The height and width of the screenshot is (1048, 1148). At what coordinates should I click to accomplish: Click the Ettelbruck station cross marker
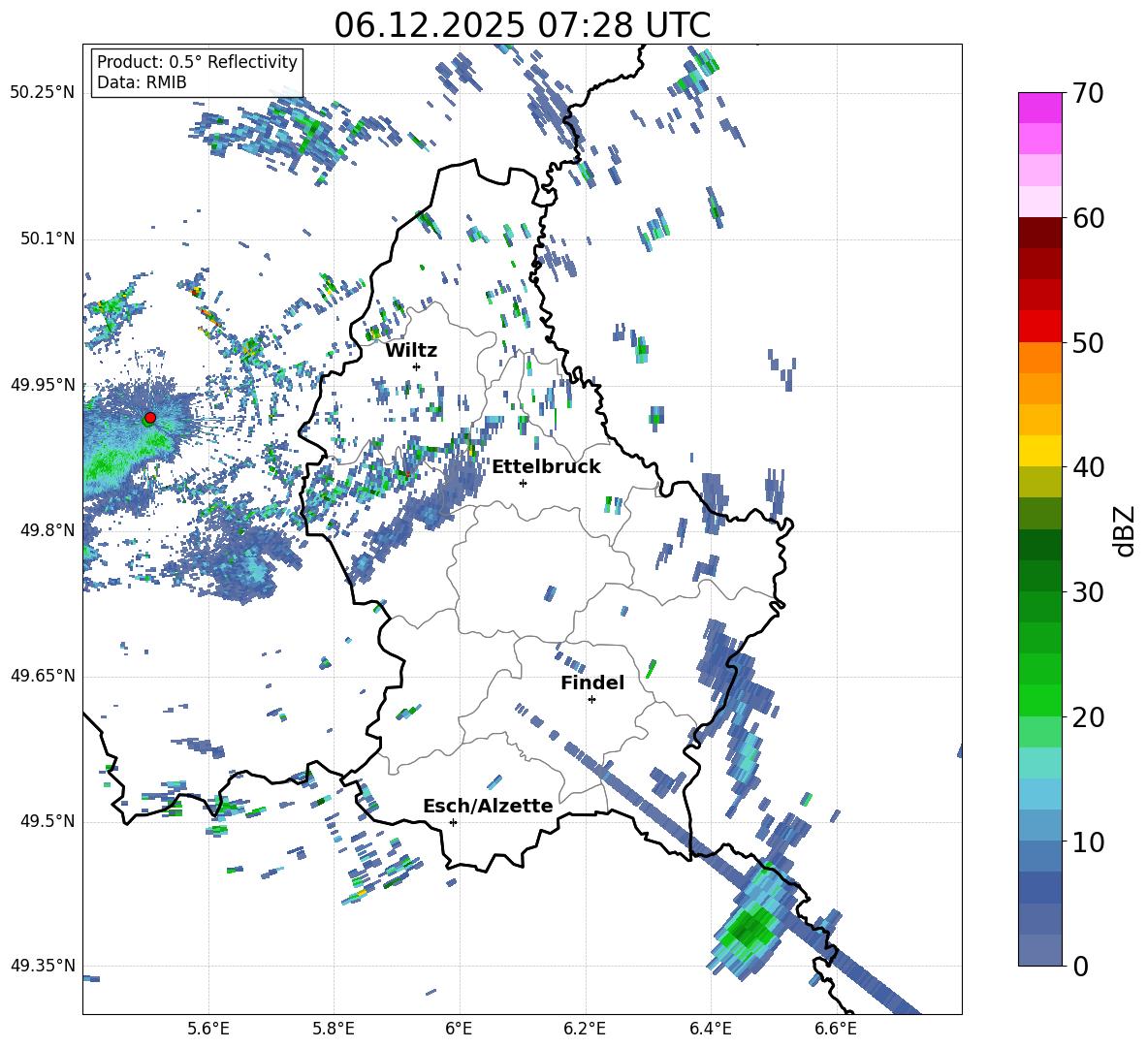(523, 483)
